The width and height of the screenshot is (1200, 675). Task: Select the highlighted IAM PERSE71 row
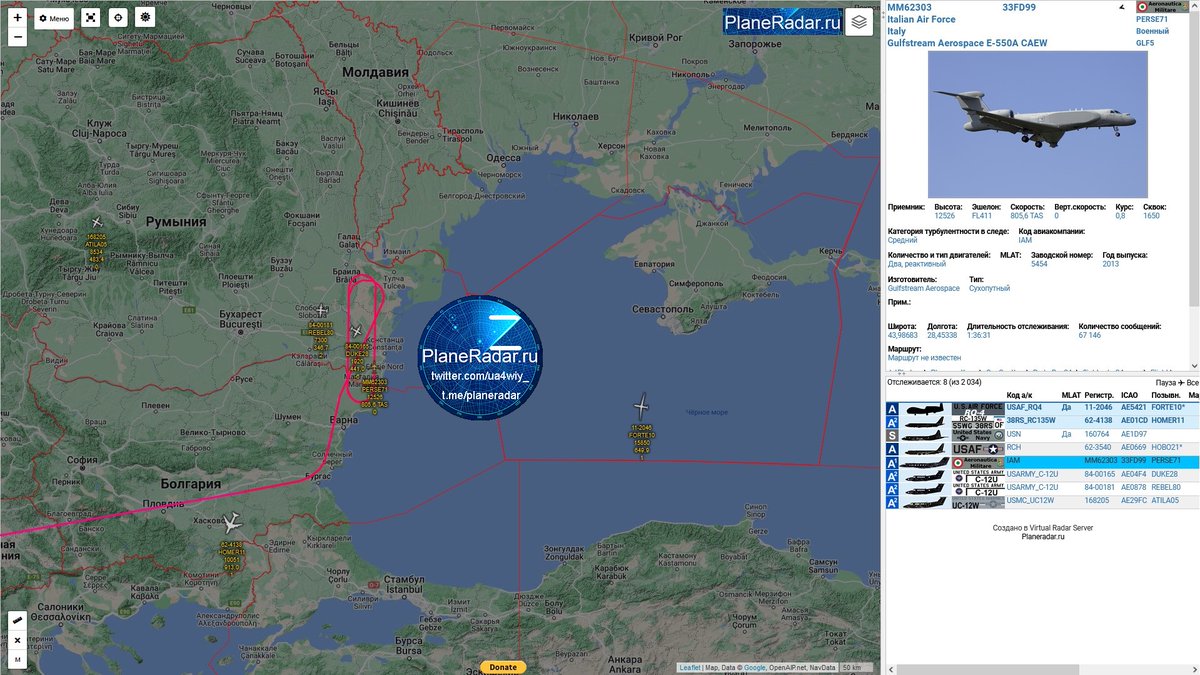click(x=1043, y=461)
